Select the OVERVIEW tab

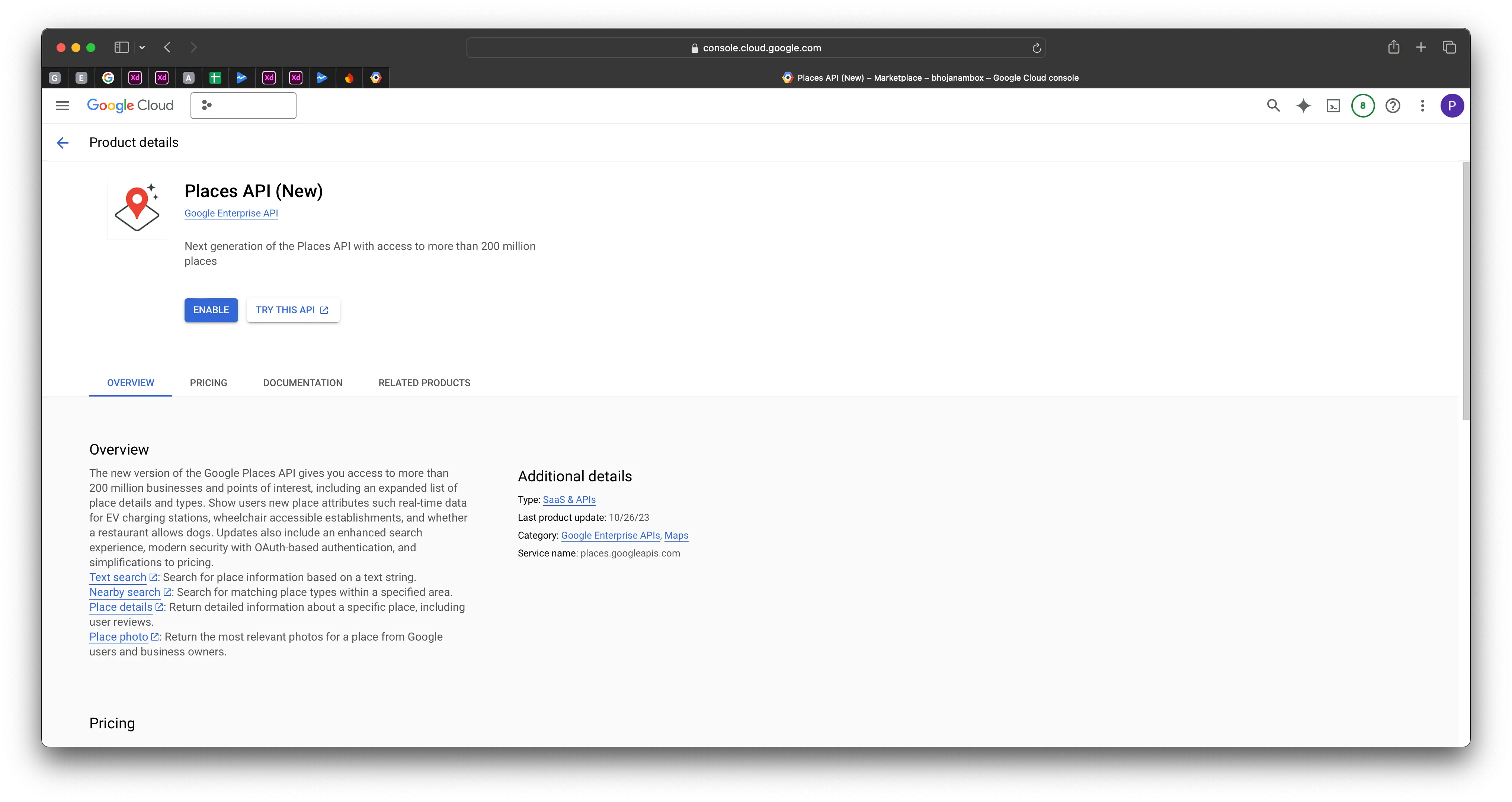point(130,382)
